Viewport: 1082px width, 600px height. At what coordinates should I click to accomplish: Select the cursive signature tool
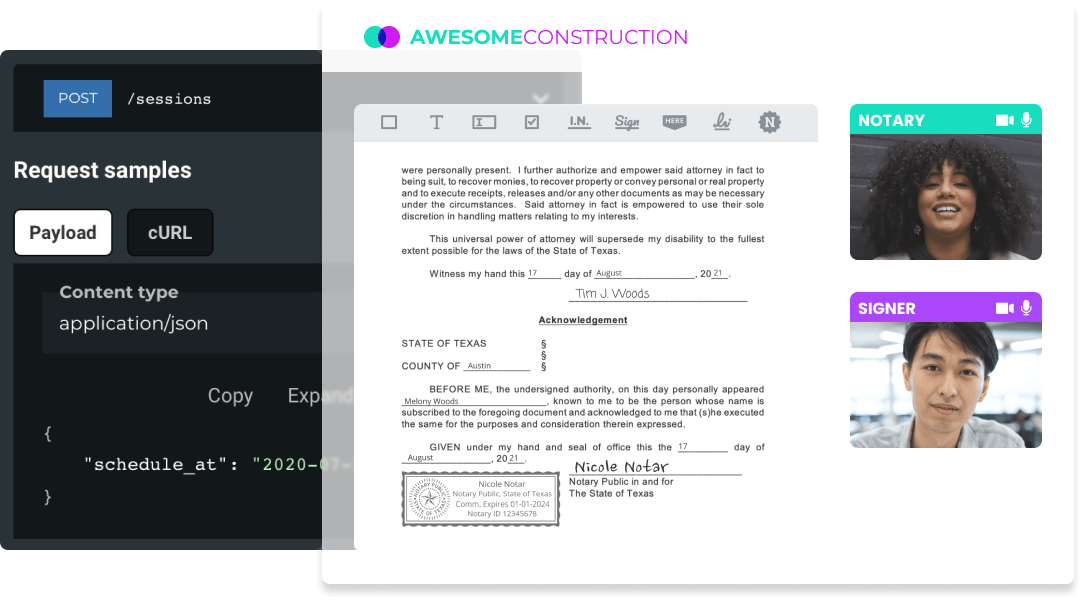(721, 122)
